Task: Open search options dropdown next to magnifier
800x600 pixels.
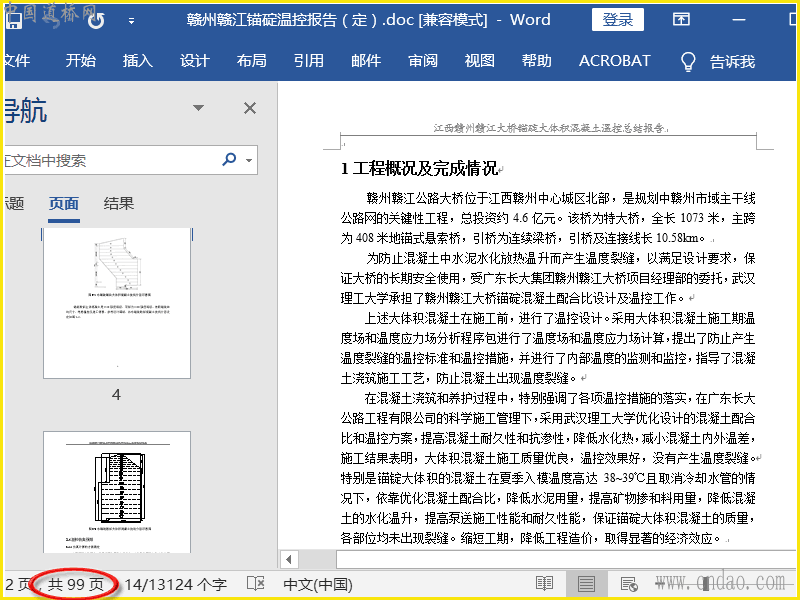Action: pyautogui.click(x=248, y=160)
